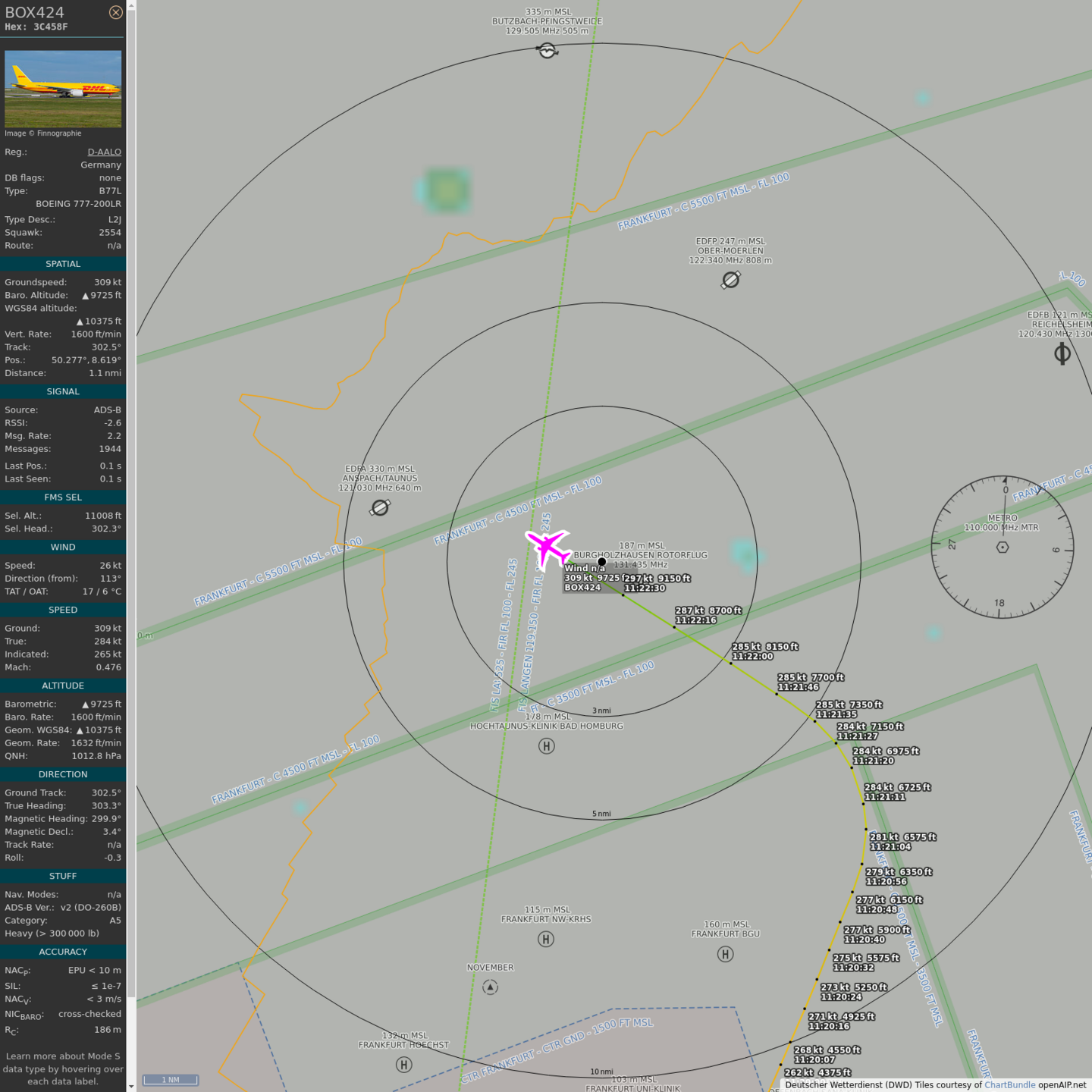Screen dimensions: 1092x1092
Task: Click the NOVEMBER reporting point icon
Action: pos(490,987)
